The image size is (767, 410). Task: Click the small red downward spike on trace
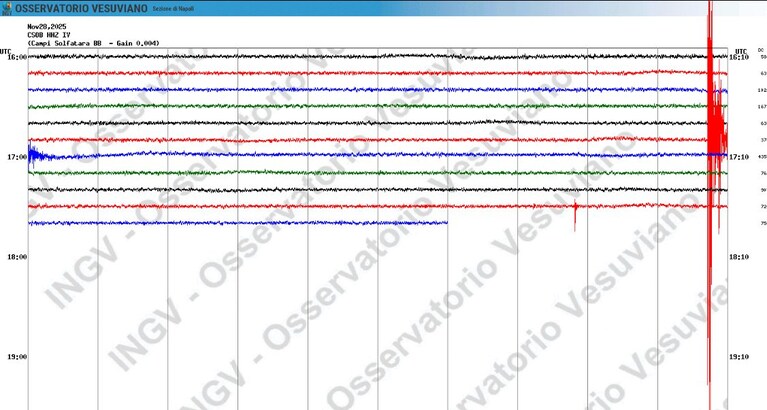point(575,214)
